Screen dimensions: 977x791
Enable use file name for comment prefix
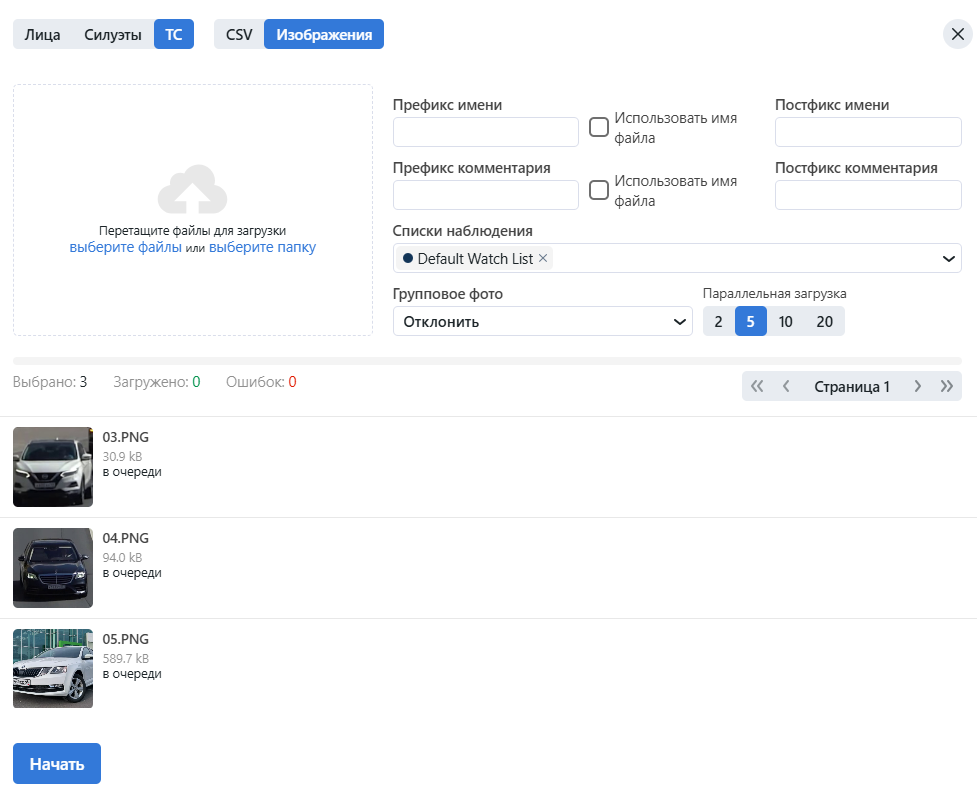click(x=599, y=190)
